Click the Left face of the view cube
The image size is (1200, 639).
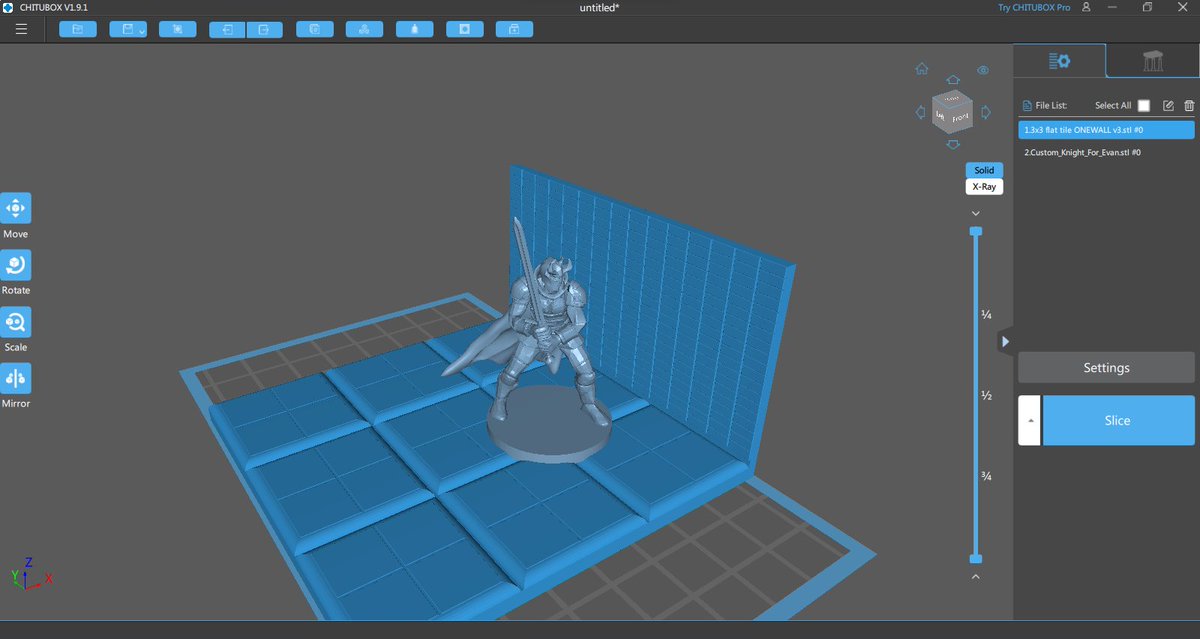tap(940, 117)
